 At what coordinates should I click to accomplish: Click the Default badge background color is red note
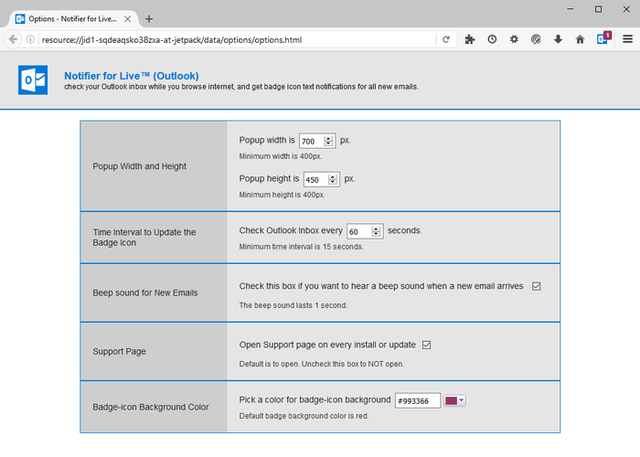pyautogui.click(x=304, y=416)
